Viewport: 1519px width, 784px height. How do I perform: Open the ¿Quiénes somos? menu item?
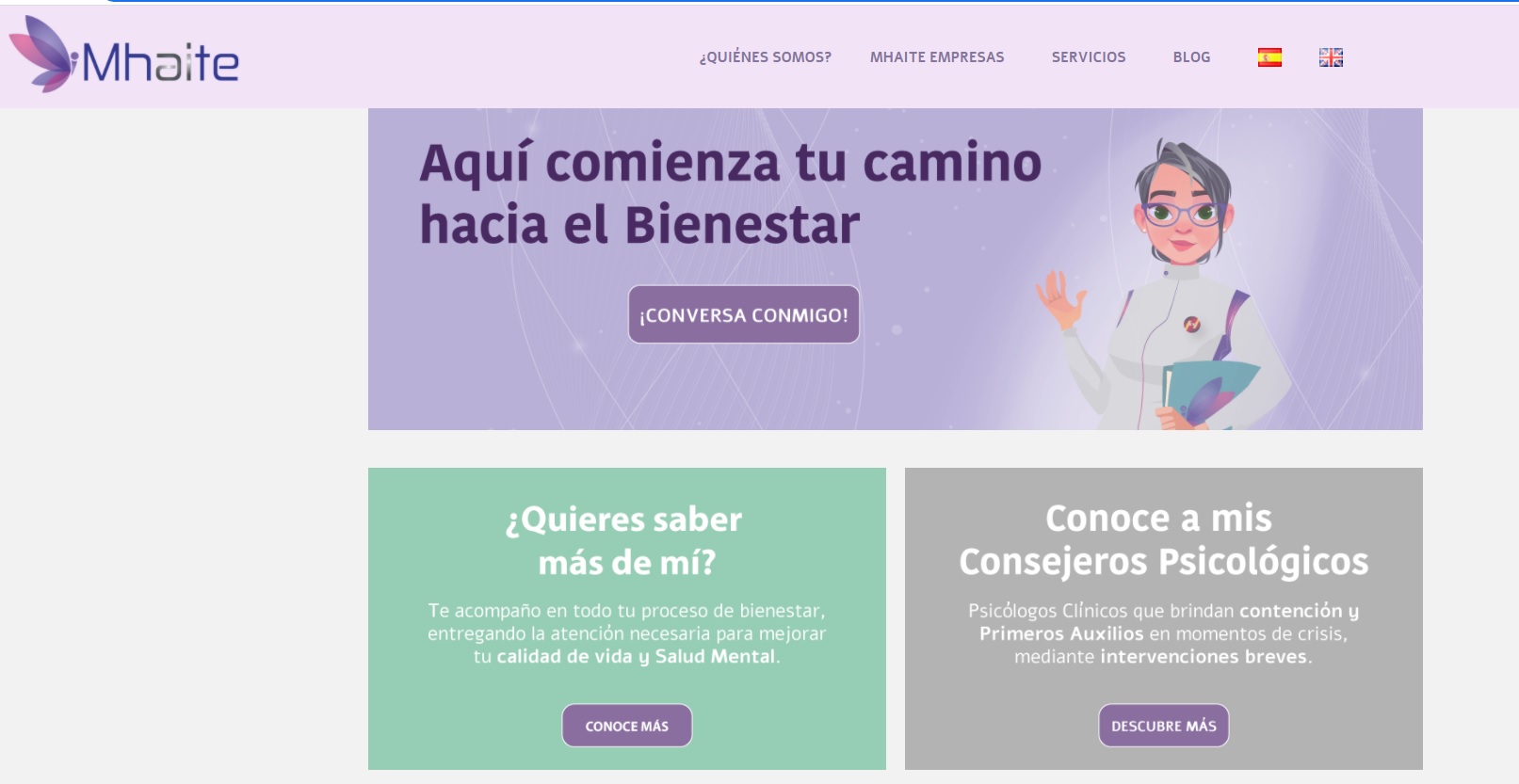click(x=765, y=57)
